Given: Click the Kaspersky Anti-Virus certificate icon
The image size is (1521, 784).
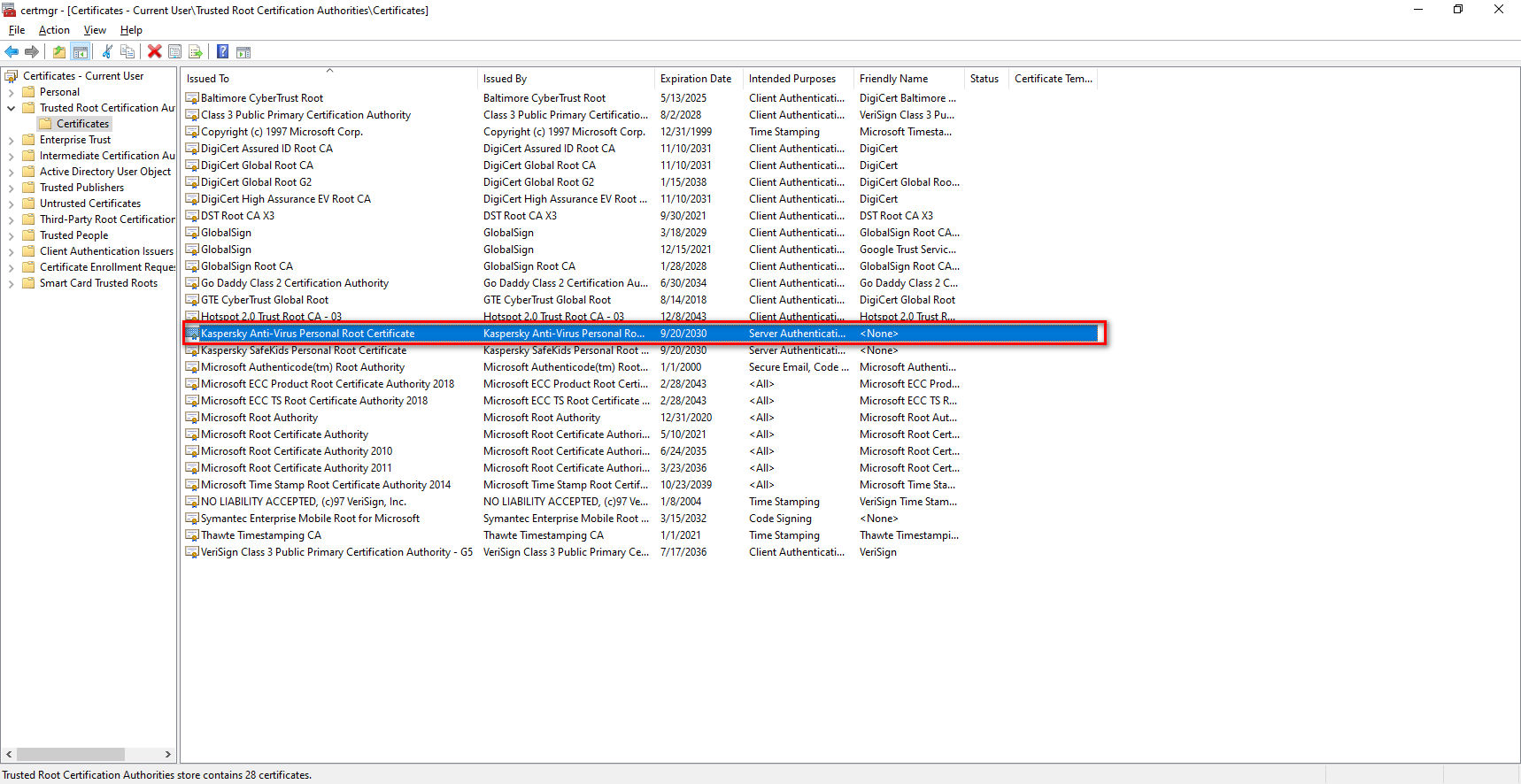Looking at the screenshot, I should coord(192,334).
